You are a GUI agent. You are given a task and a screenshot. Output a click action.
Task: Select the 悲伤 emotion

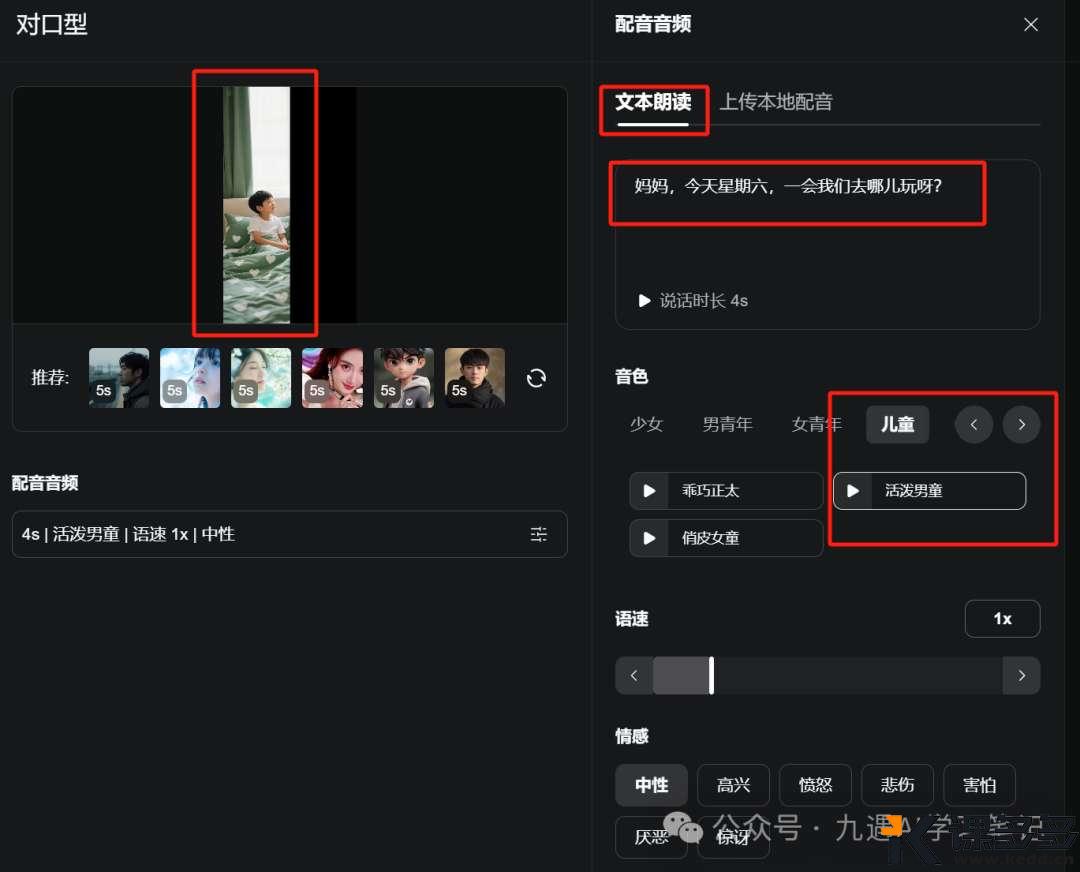pyautogui.click(x=897, y=785)
